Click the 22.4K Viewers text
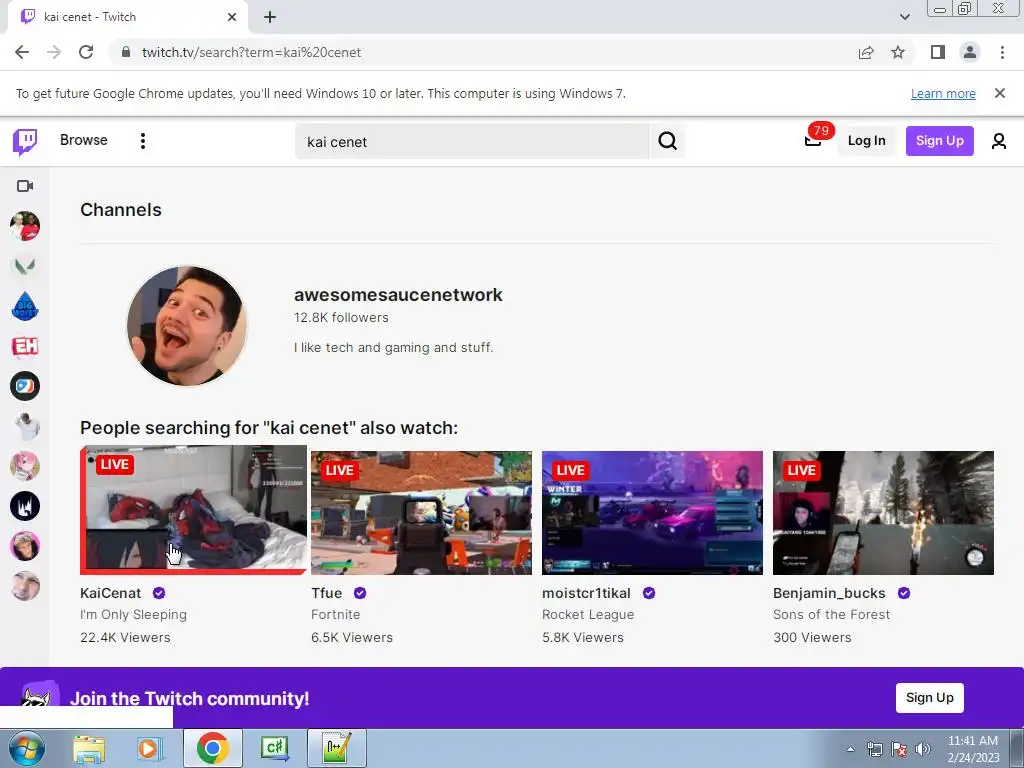 tap(125, 637)
